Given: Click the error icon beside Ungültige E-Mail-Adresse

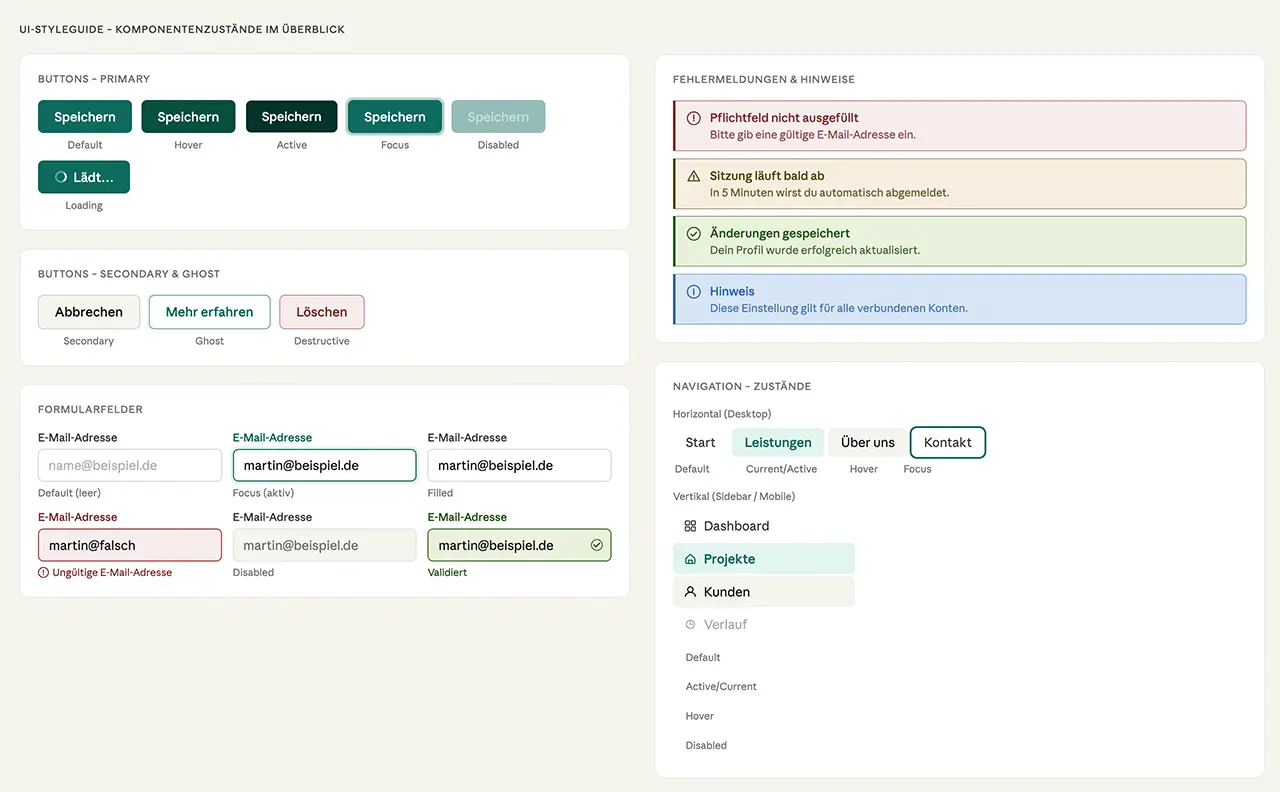Looking at the screenshot, I should [x=43, y=572].
